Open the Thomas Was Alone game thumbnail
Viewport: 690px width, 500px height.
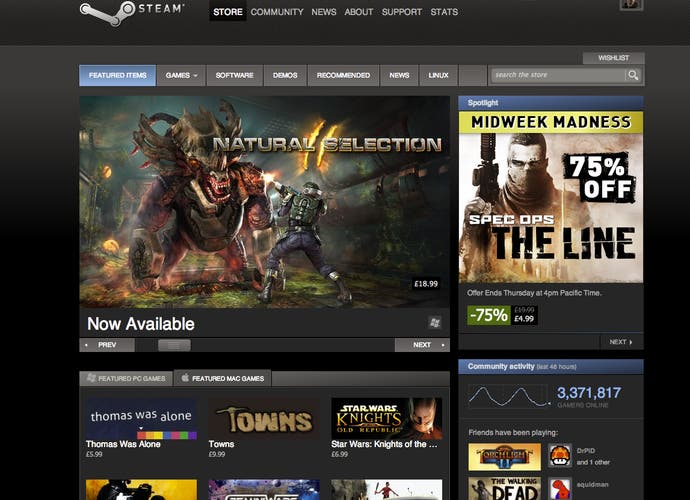(141, 419)
